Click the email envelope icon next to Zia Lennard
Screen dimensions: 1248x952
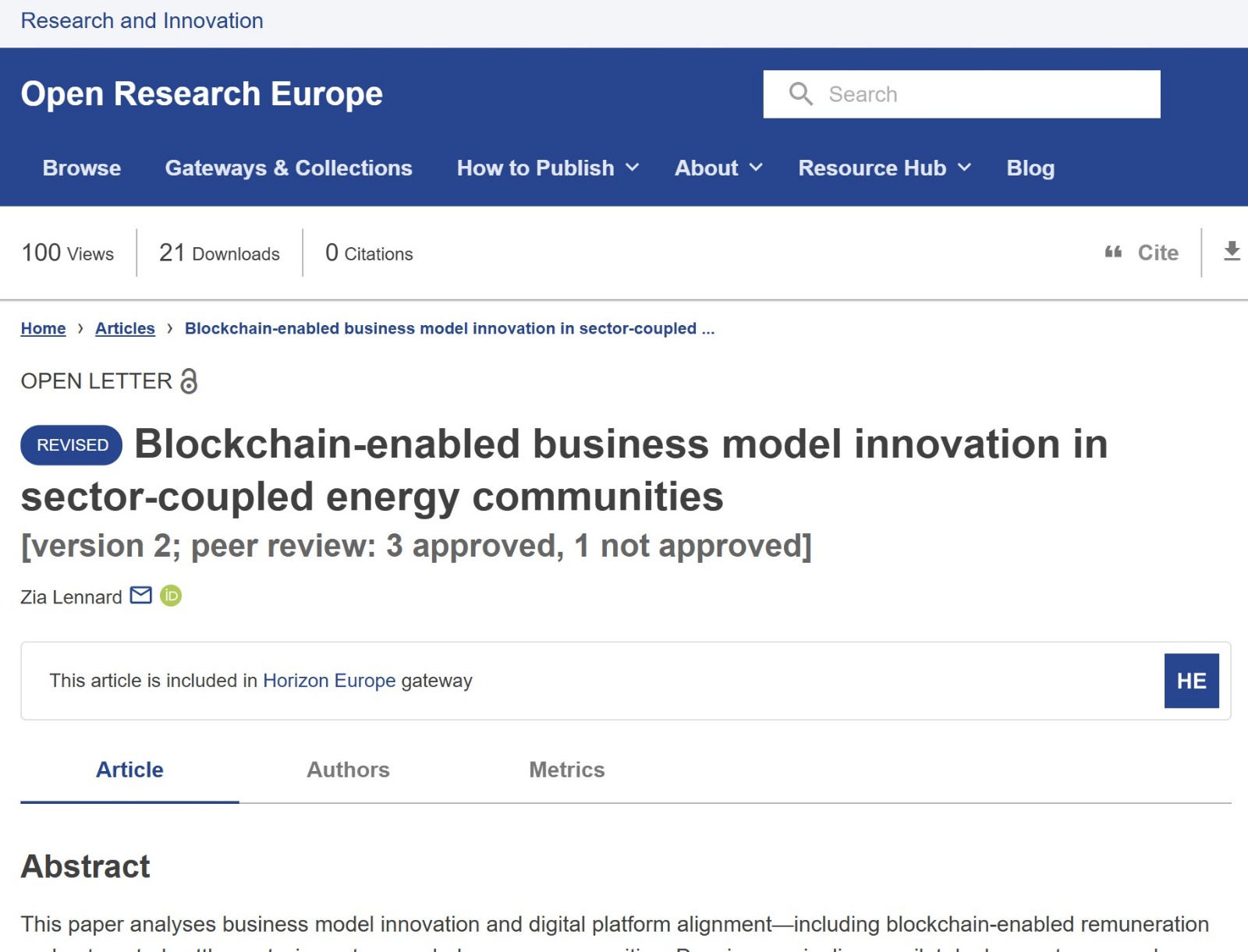click(x=139, y=596)
